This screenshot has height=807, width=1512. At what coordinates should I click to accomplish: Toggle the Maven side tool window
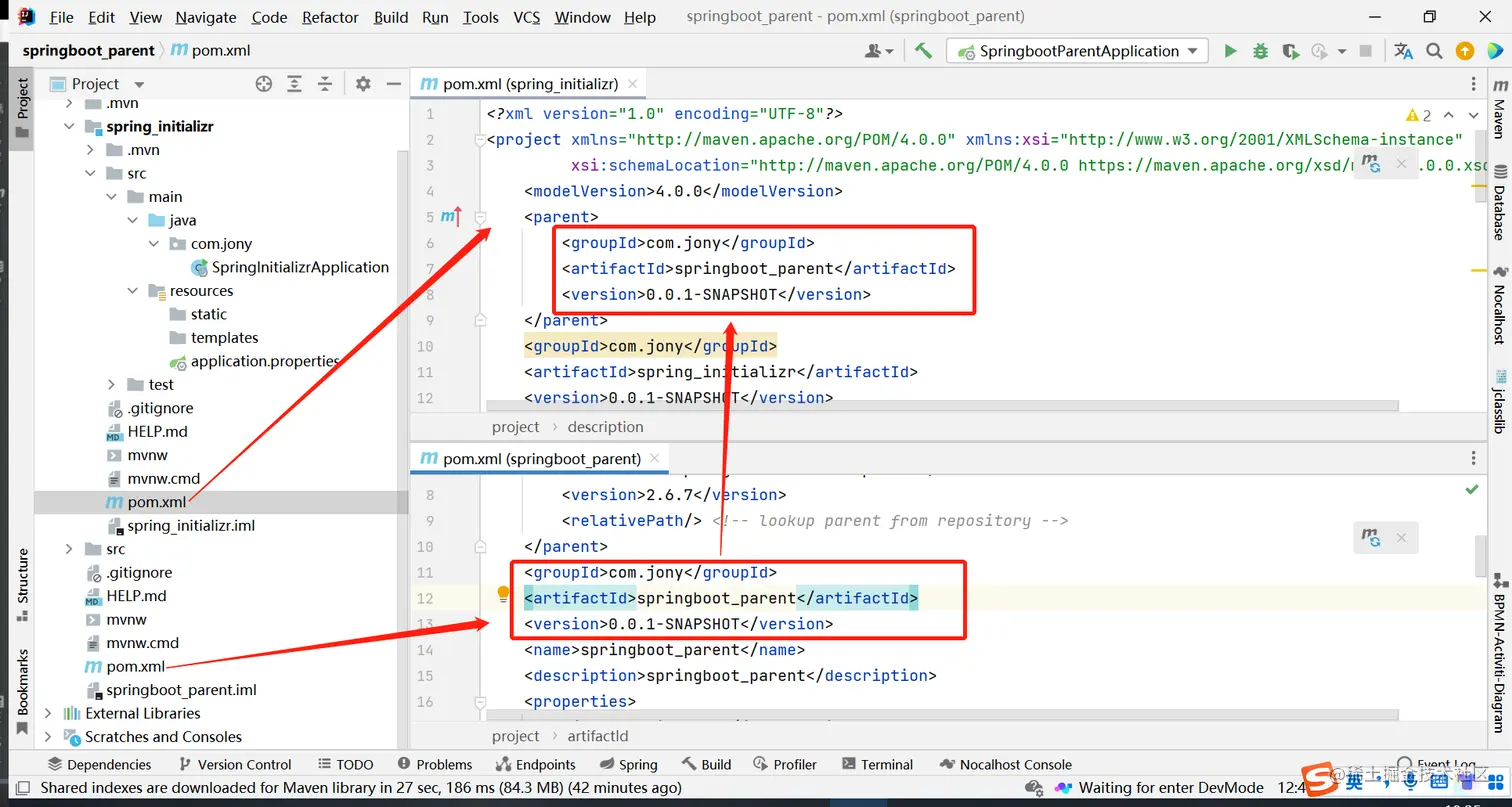click(x=1499, y=109)
